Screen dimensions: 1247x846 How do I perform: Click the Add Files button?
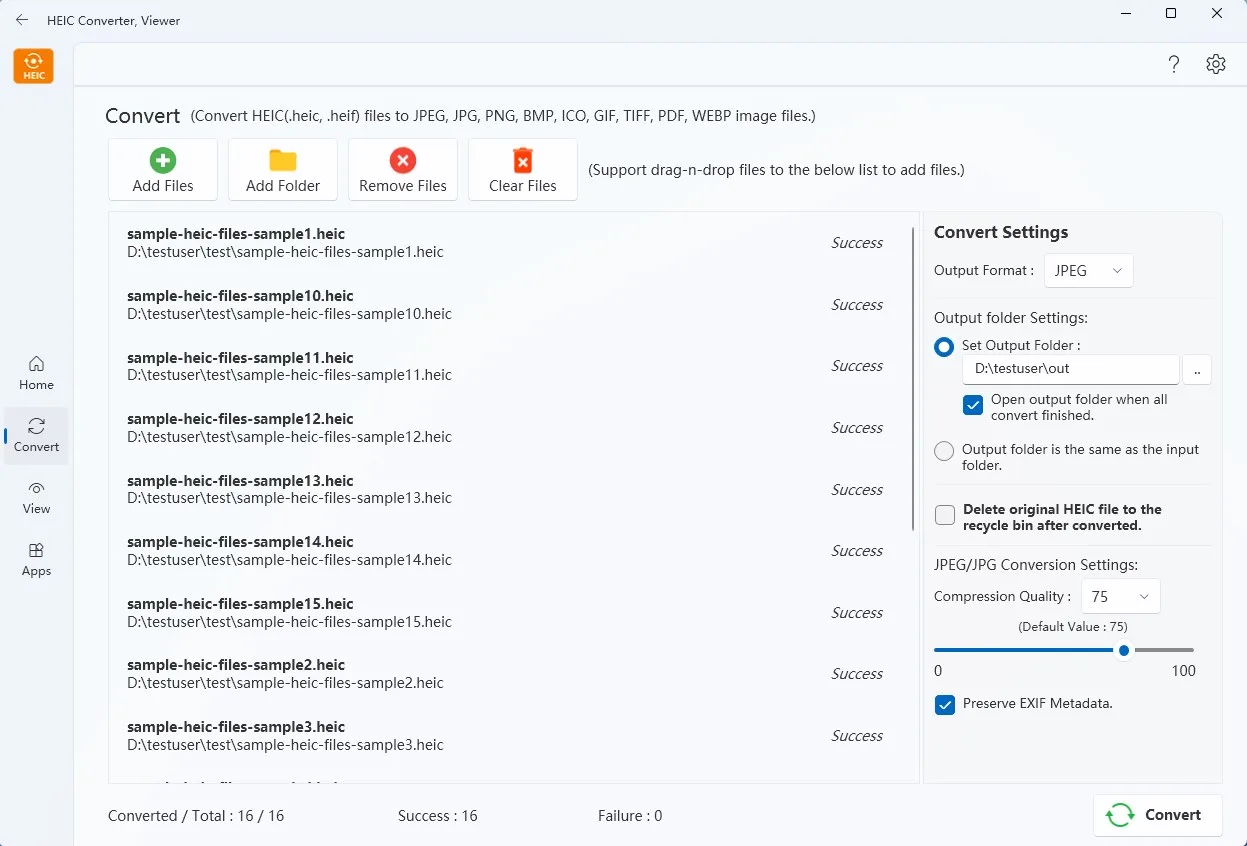coord(163,170)
